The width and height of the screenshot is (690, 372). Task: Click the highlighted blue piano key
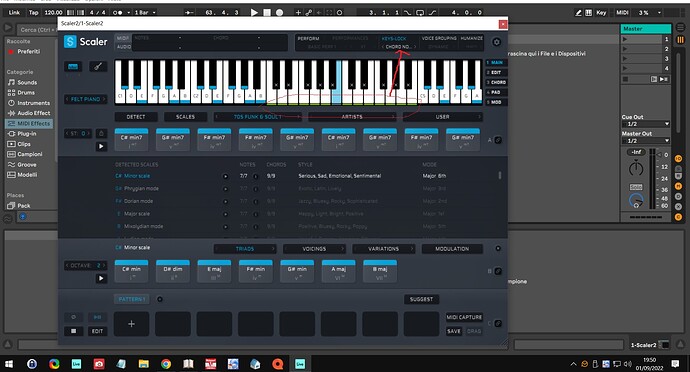(337, 83)
